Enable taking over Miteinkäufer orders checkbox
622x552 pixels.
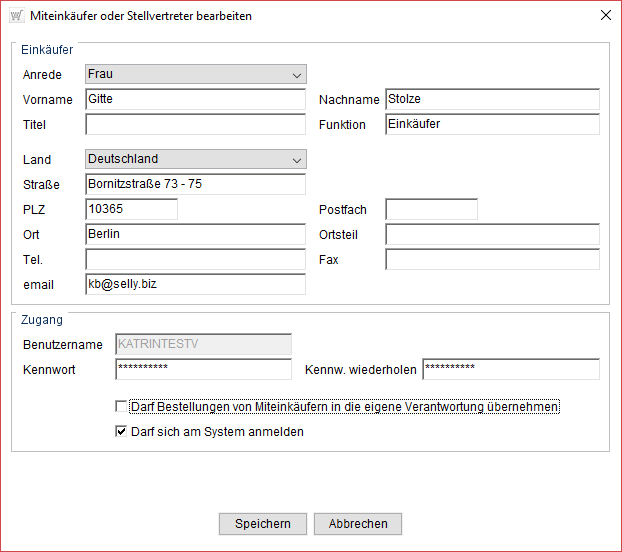(x=122, y=407)
